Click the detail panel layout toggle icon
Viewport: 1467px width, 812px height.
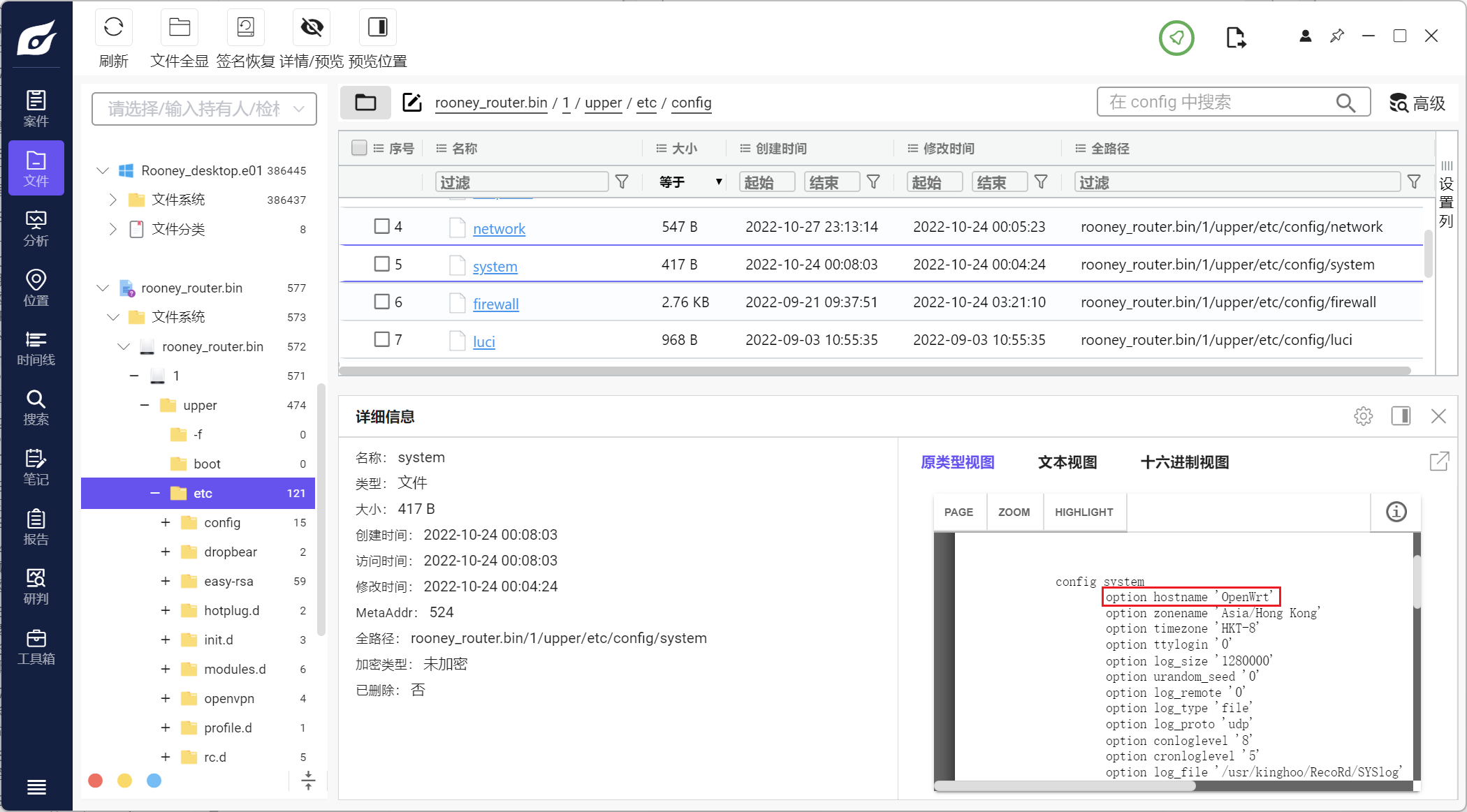(1401, 416)
